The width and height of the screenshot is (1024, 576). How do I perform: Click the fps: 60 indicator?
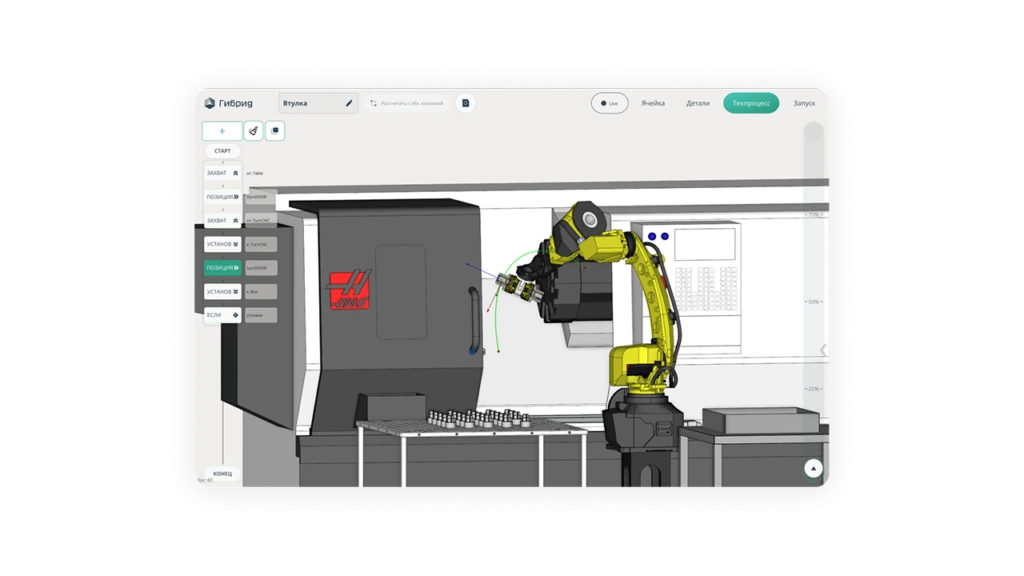(205, 480)
